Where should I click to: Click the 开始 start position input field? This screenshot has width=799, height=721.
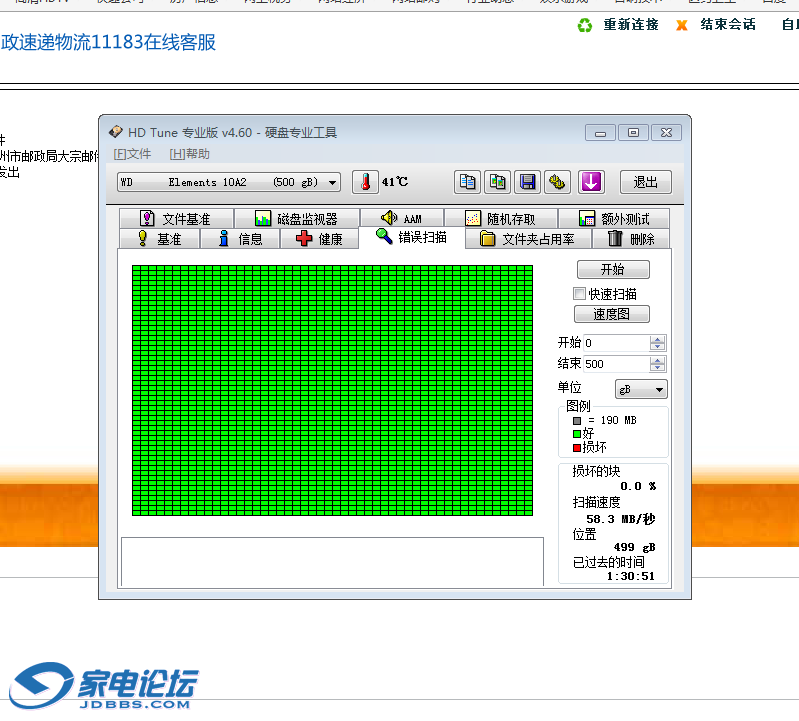(x=617, y=343)
